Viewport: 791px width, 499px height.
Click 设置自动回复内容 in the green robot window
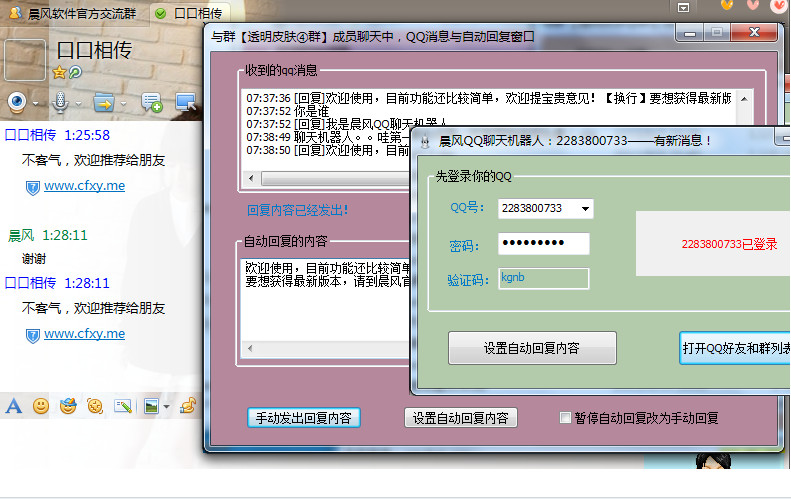[532, 348]
